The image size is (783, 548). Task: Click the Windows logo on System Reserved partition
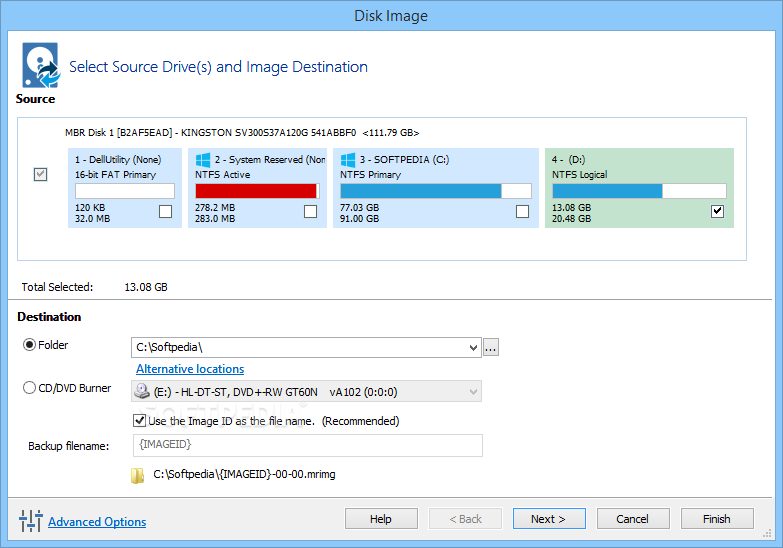tap(203, 160)
